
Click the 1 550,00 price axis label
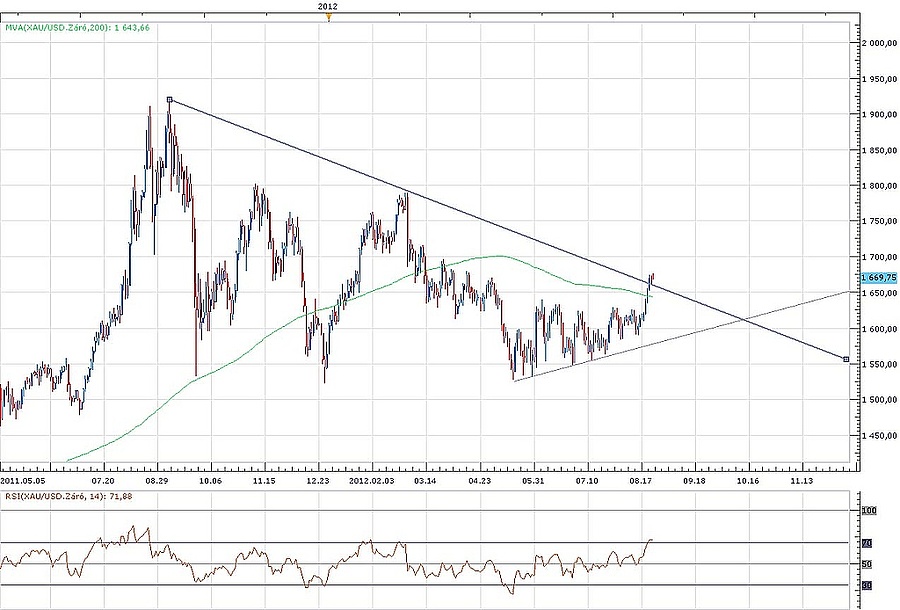878,364
